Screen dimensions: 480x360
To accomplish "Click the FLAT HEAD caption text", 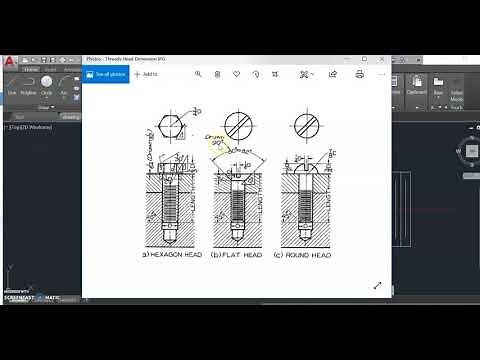I will pyautogui.click(x=242, y=255).
